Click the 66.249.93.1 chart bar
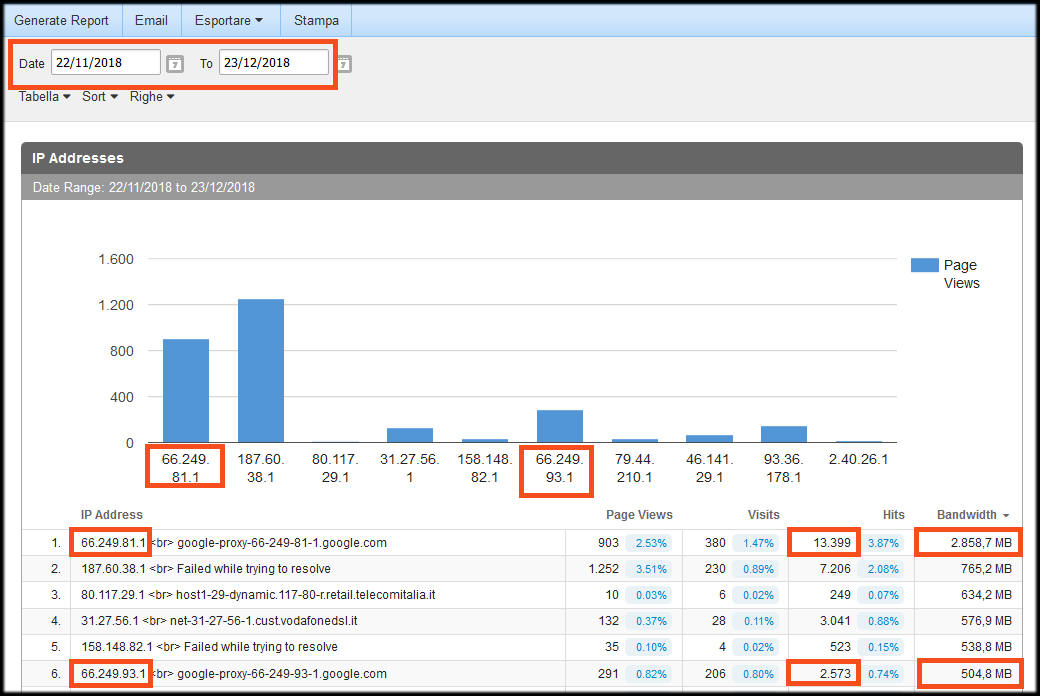Viewport: 1040px width, 696px height. [x=560, y=426]
